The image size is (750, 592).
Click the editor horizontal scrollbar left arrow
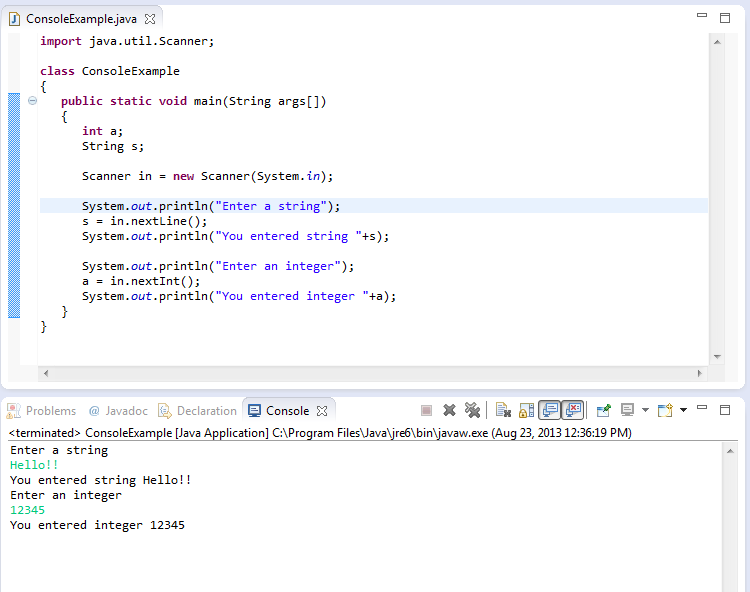click(x=46, y=373)
